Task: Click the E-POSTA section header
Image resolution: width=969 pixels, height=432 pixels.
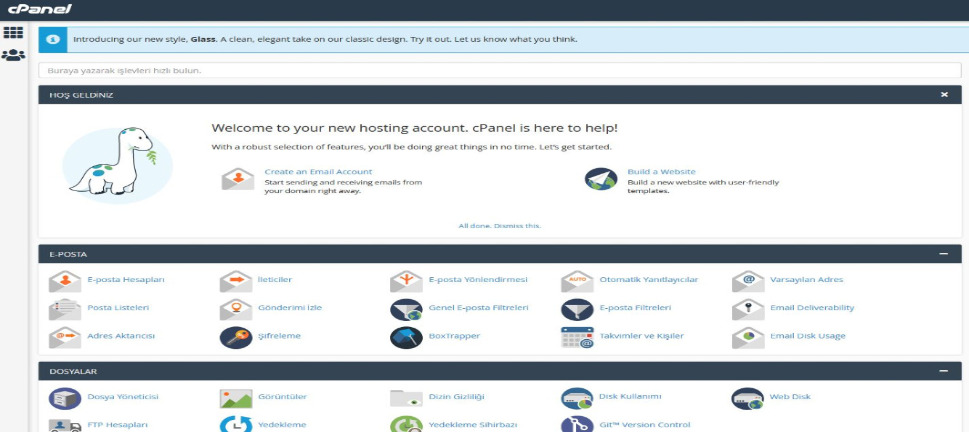Action: pos(500,254)
